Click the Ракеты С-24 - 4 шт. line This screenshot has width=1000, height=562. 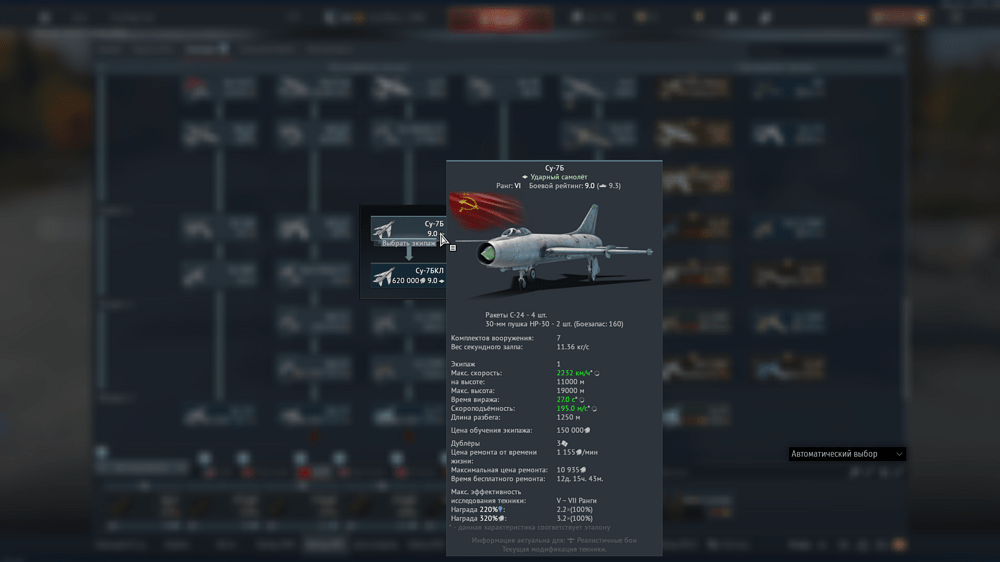click(x=516, y=315)
